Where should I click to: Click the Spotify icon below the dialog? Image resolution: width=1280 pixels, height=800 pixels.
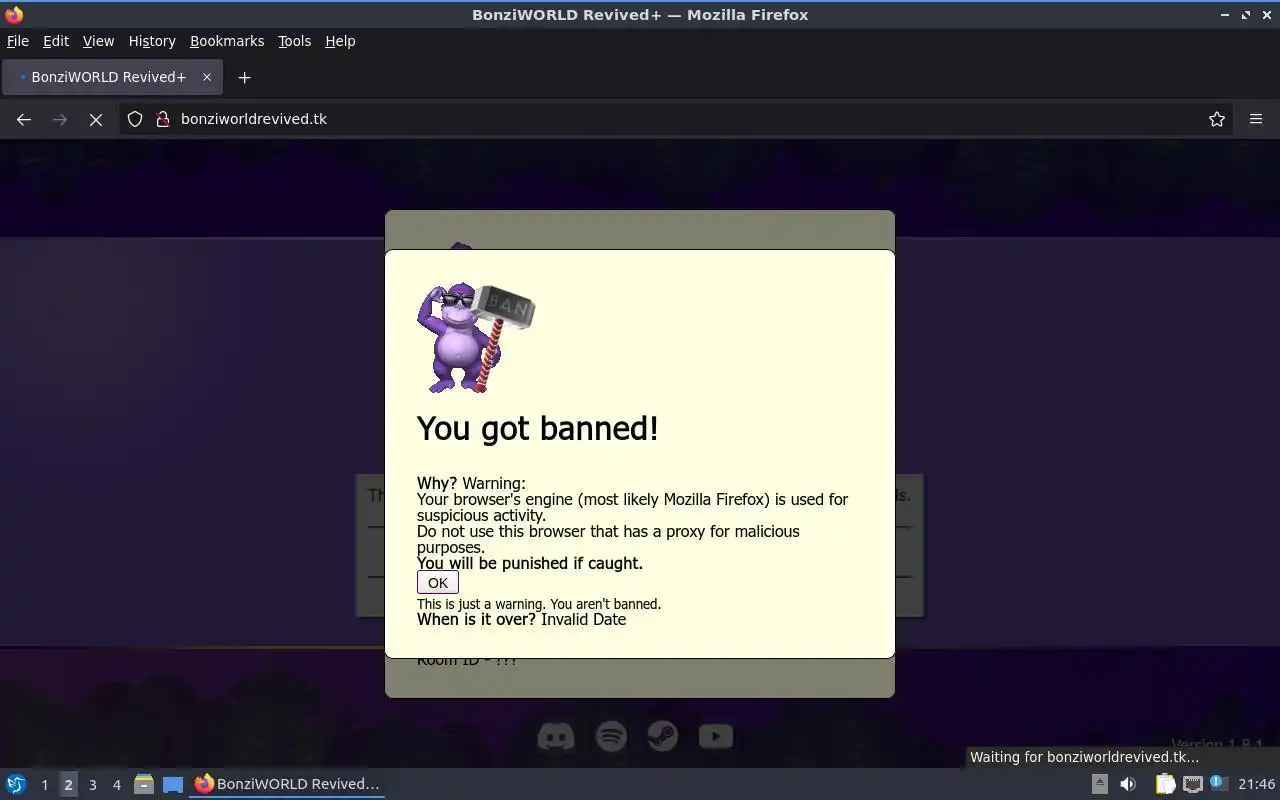coord(611,737)
